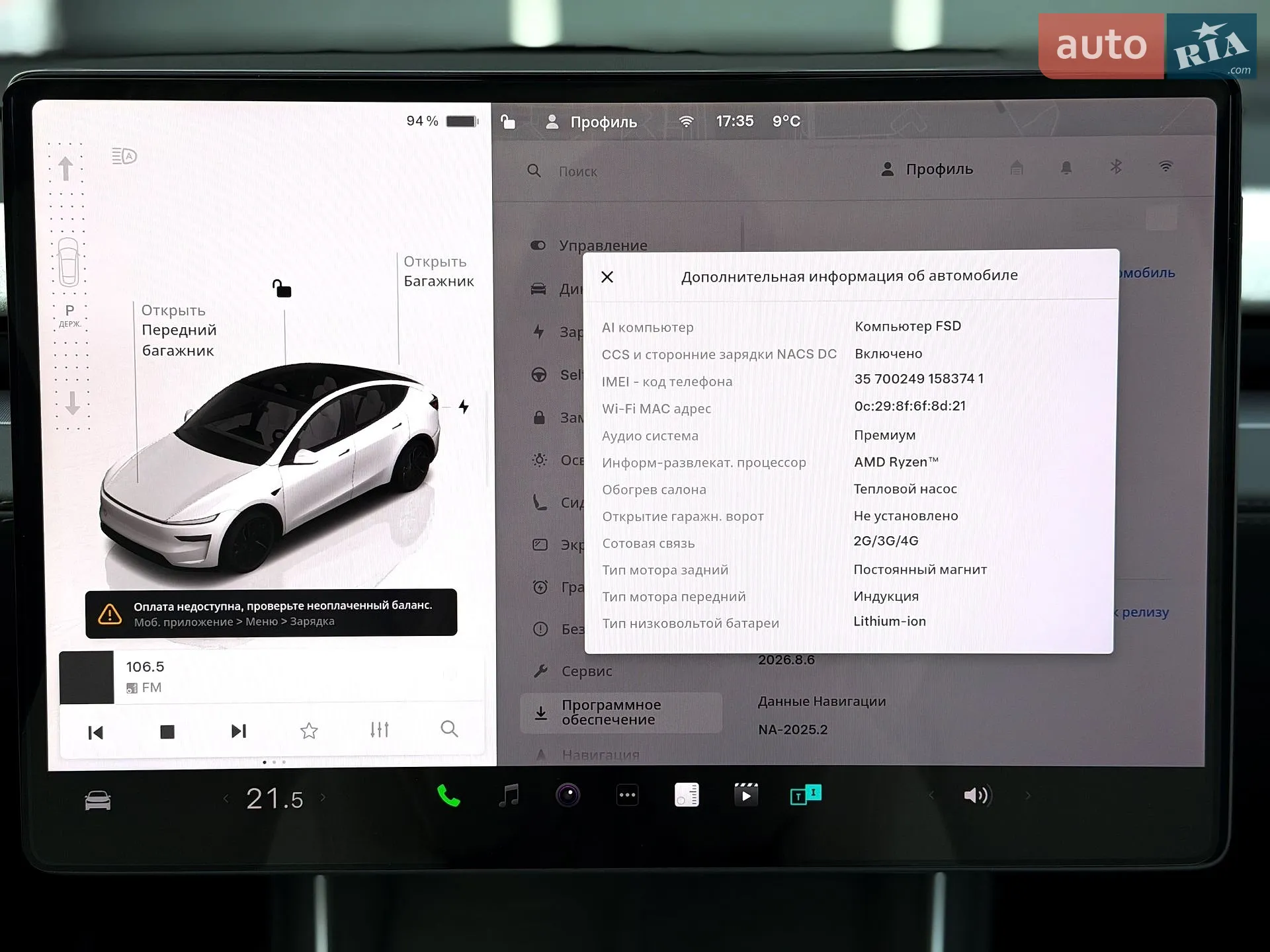
Task: Tap the 17:35 clock
Action: (734, 121)
